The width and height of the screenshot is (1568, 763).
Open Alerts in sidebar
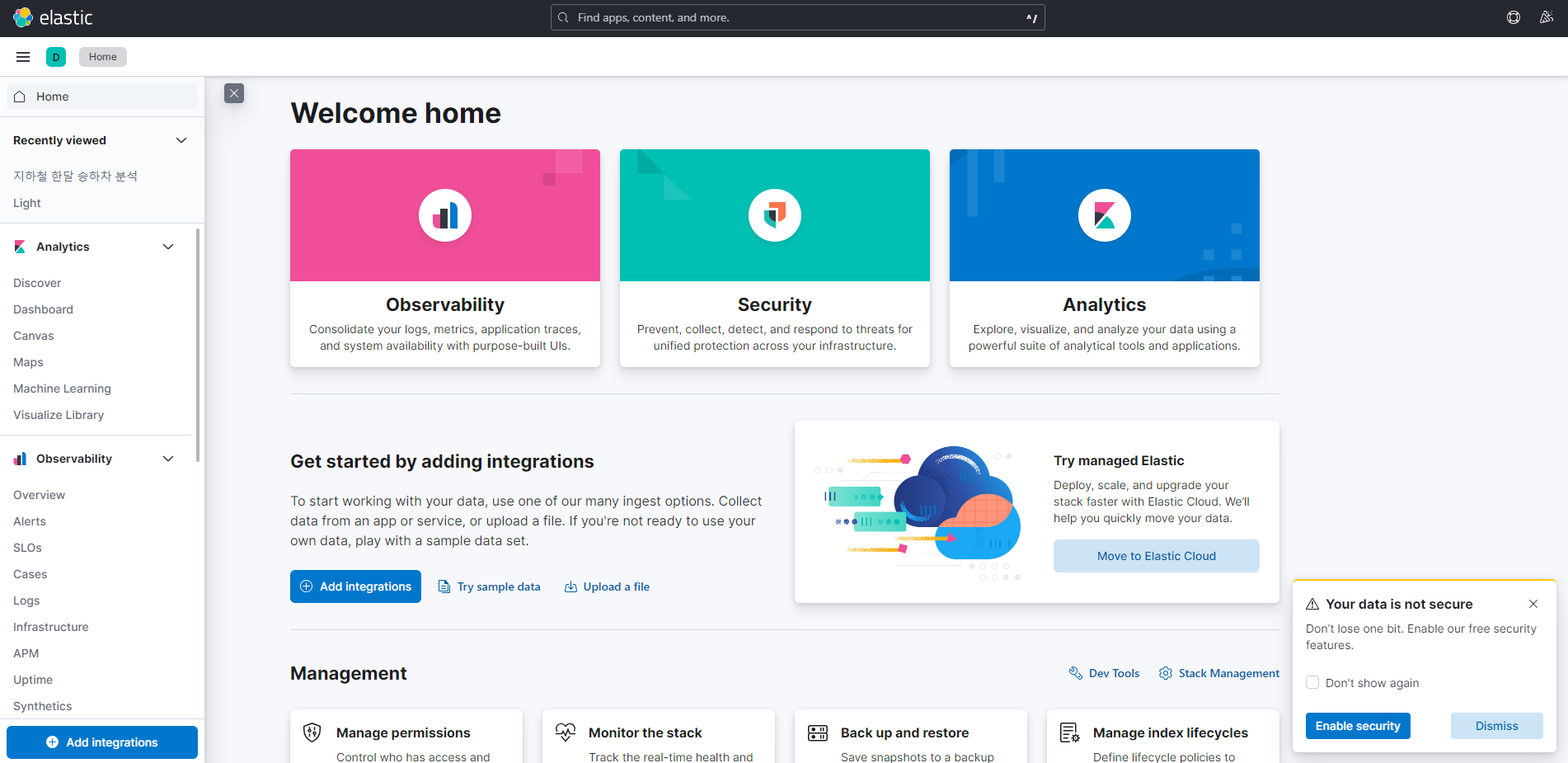[x=30, y=521]
